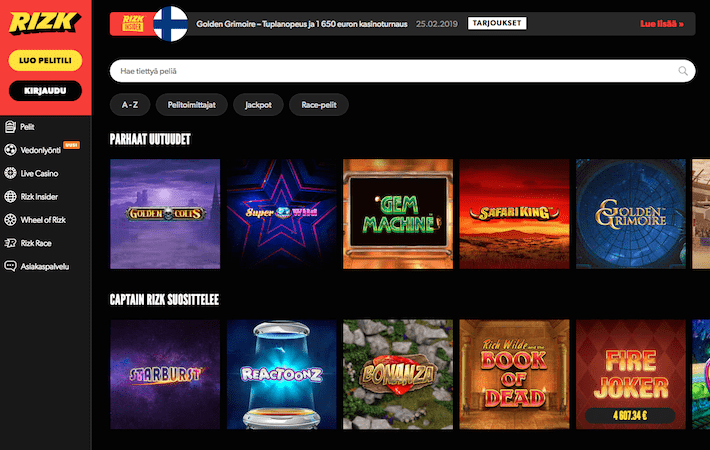Click the Rizk Race icon

10,243
